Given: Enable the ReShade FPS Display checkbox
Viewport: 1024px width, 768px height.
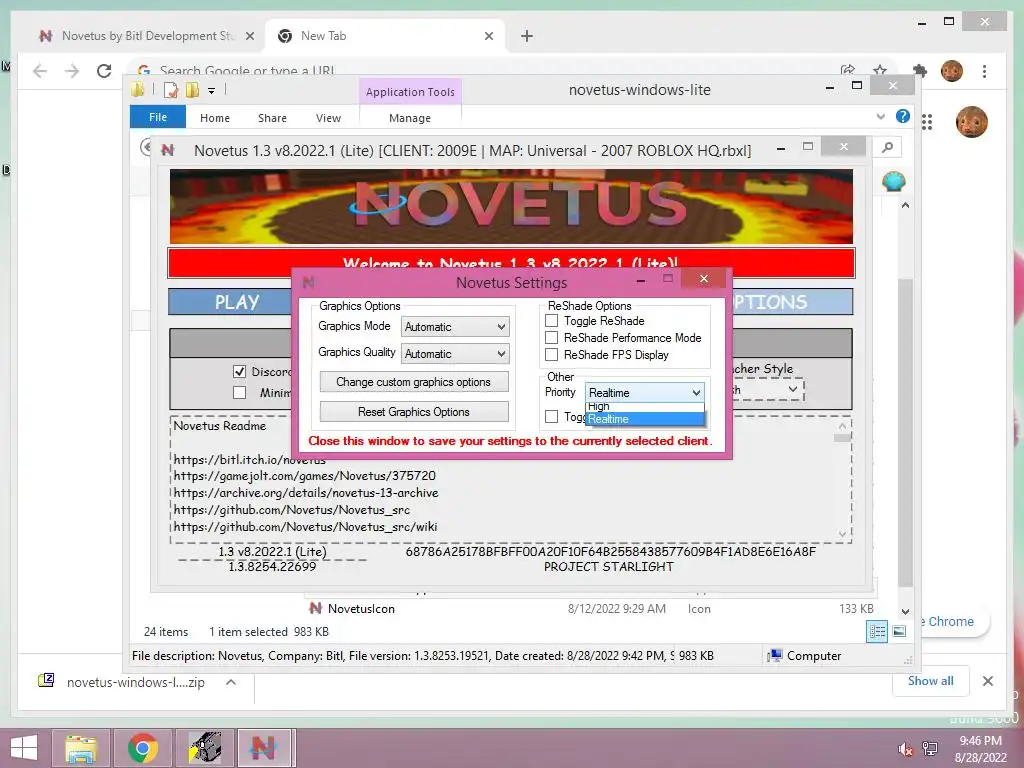Looking at the screenshot, I should point(552,355).
